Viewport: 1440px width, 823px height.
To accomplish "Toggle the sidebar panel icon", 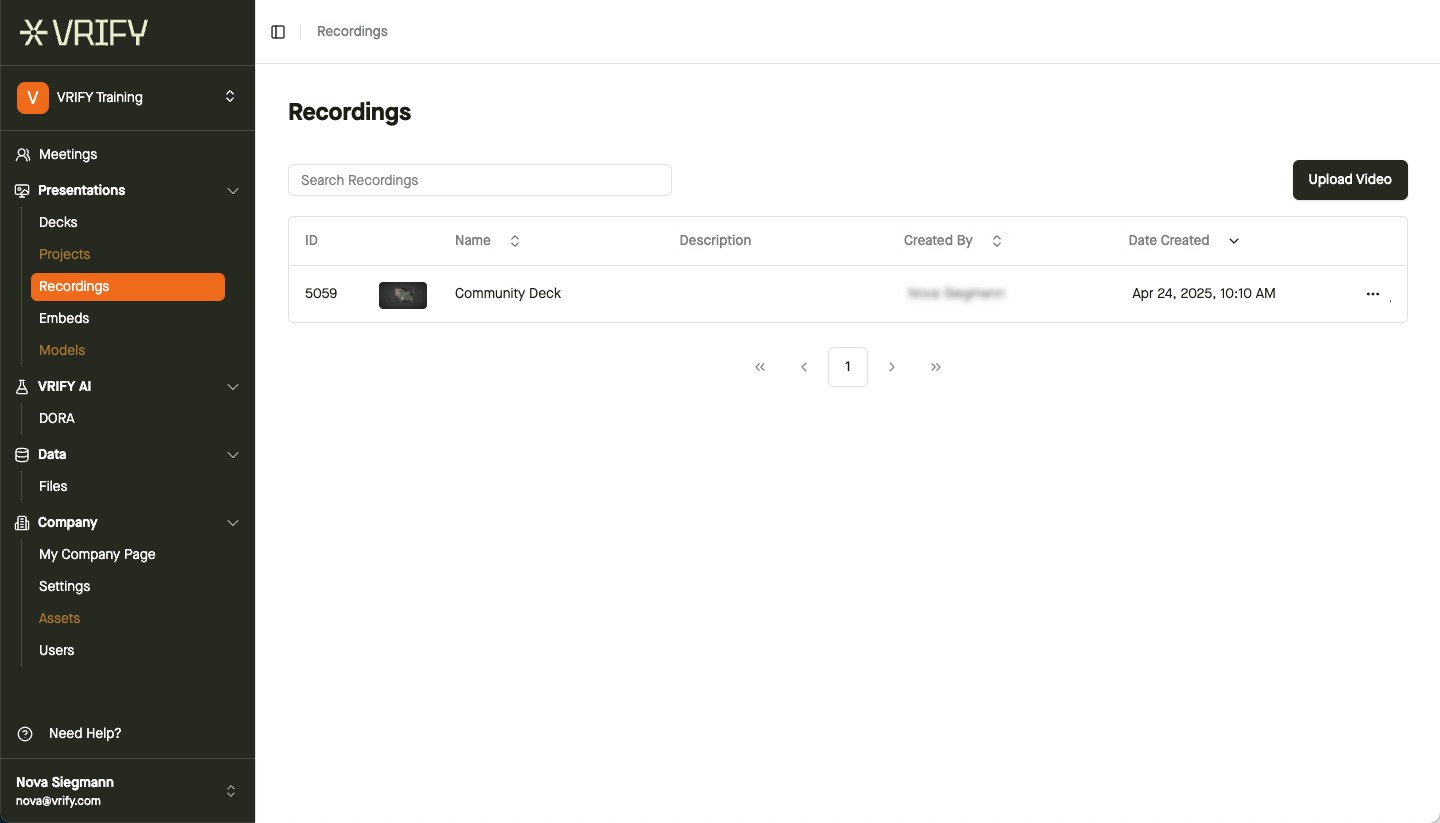I will (x=278, y=32).
